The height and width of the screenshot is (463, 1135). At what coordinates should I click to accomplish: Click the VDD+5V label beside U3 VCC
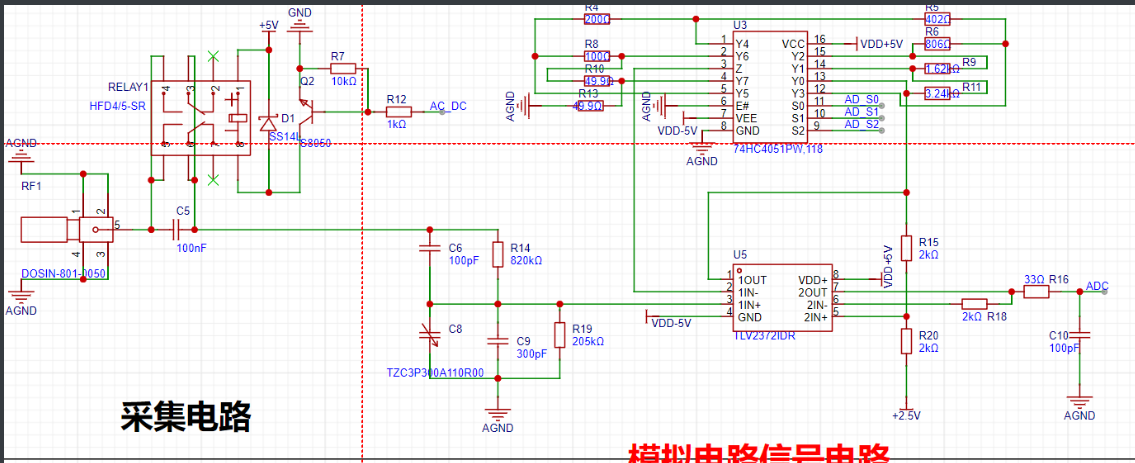point(882,44)
